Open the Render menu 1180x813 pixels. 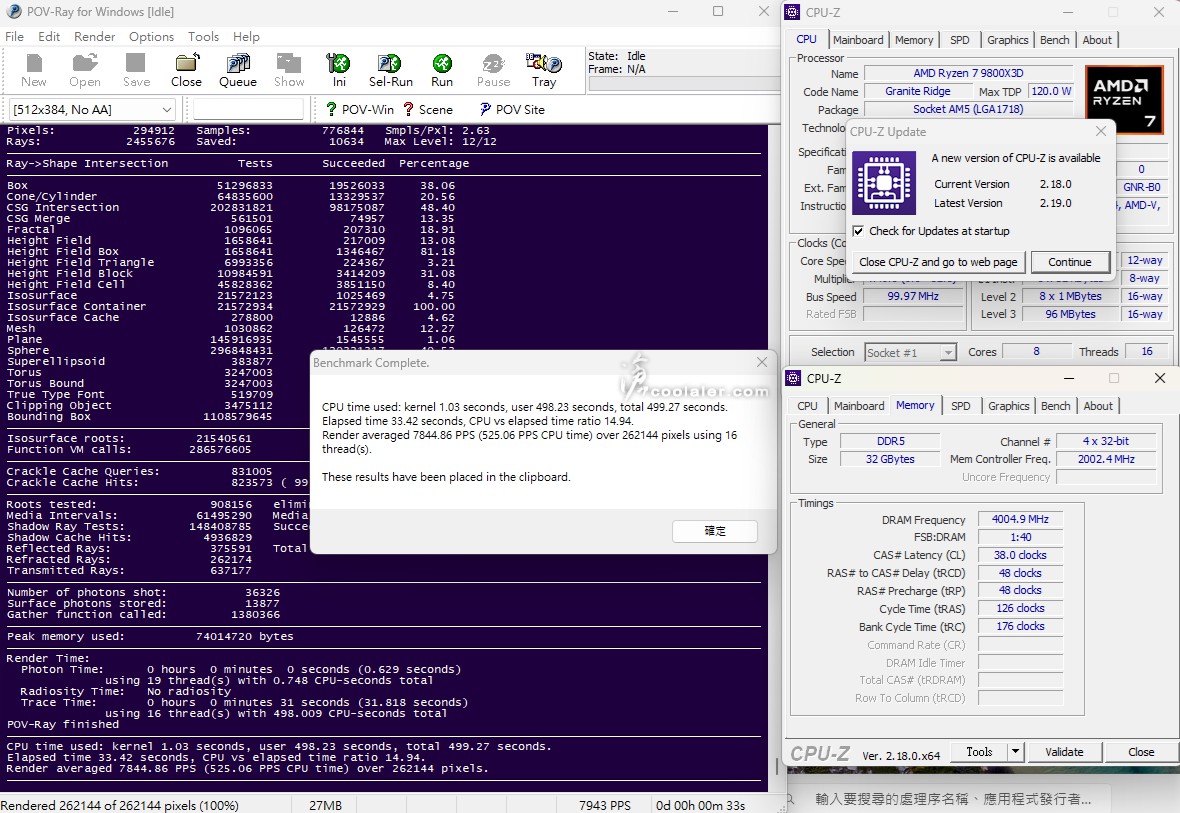coord(94,36)
